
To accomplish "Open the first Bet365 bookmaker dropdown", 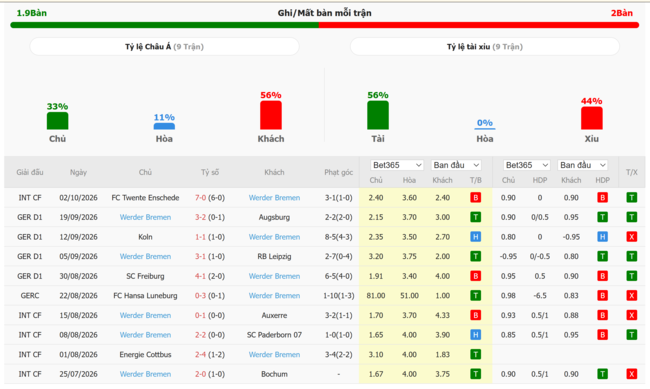I will click(x=397, y=165).
